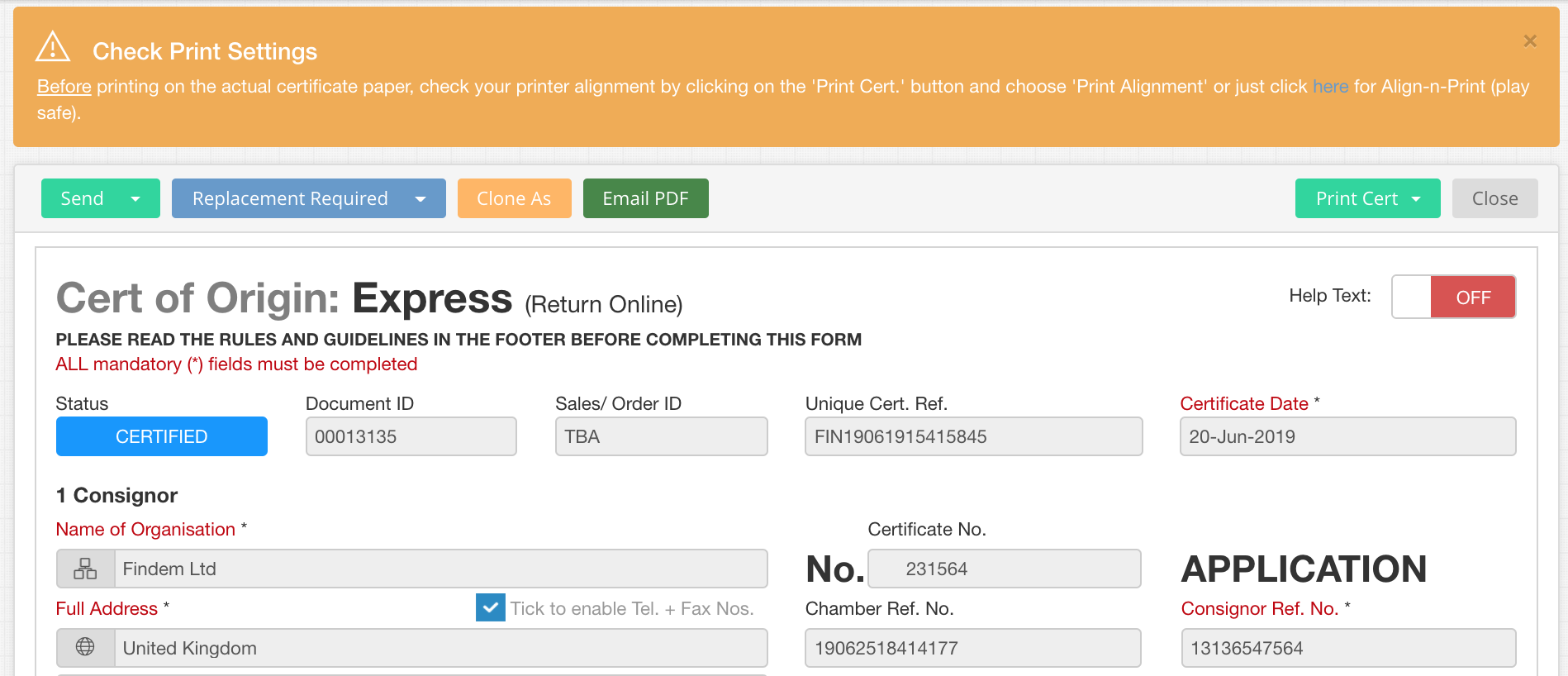
Task: Click the 'Help Text:' label
Action: point(1330,296)
